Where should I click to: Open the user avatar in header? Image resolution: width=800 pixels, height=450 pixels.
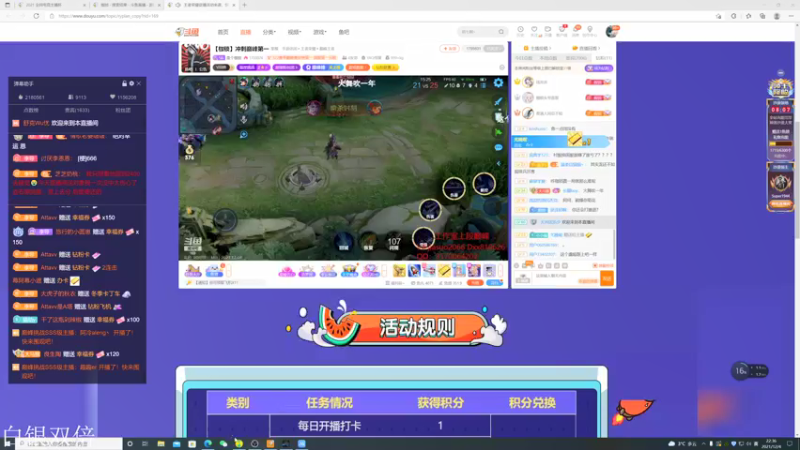tap(611, 32)
